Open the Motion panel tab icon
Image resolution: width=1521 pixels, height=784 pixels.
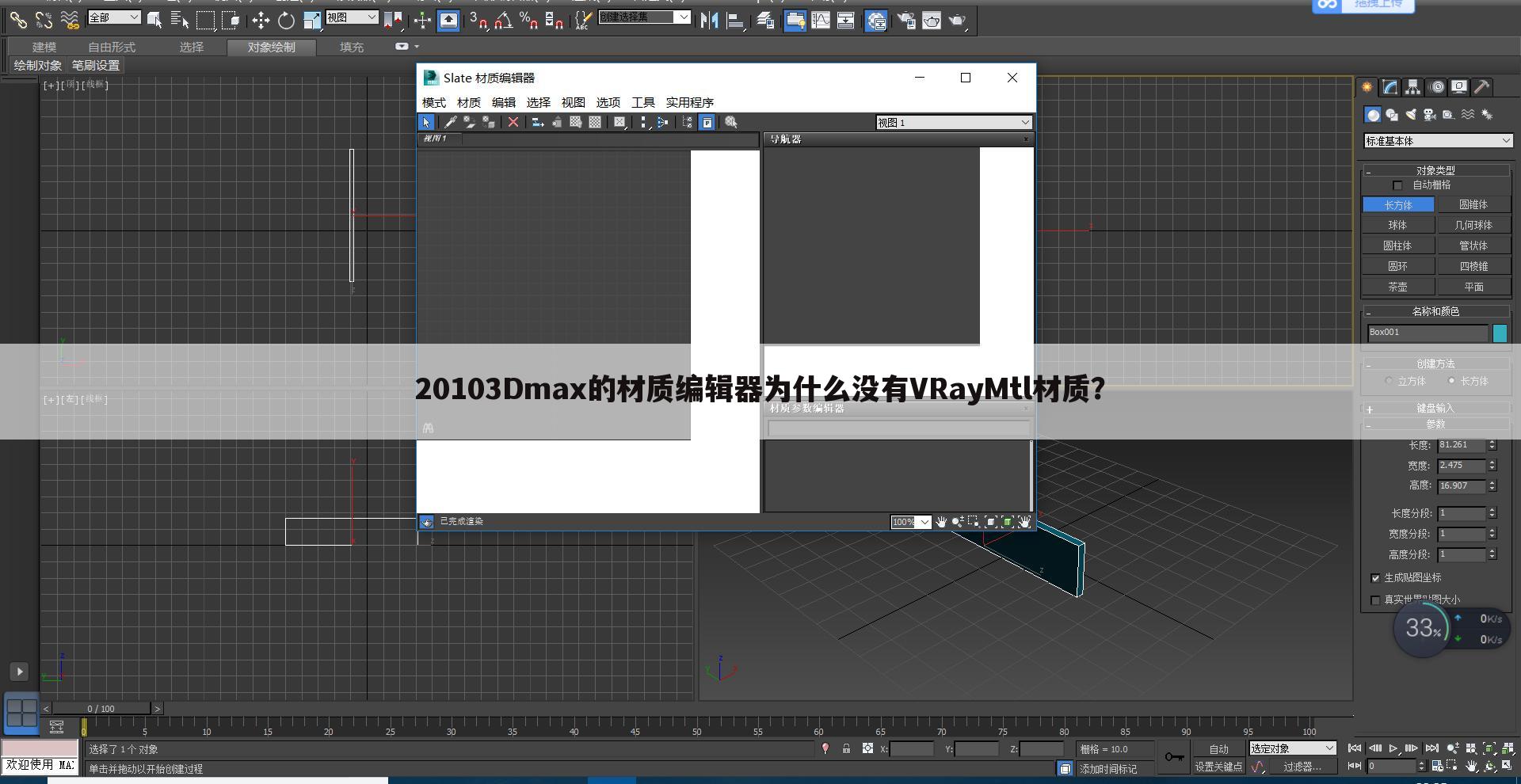1437,87
